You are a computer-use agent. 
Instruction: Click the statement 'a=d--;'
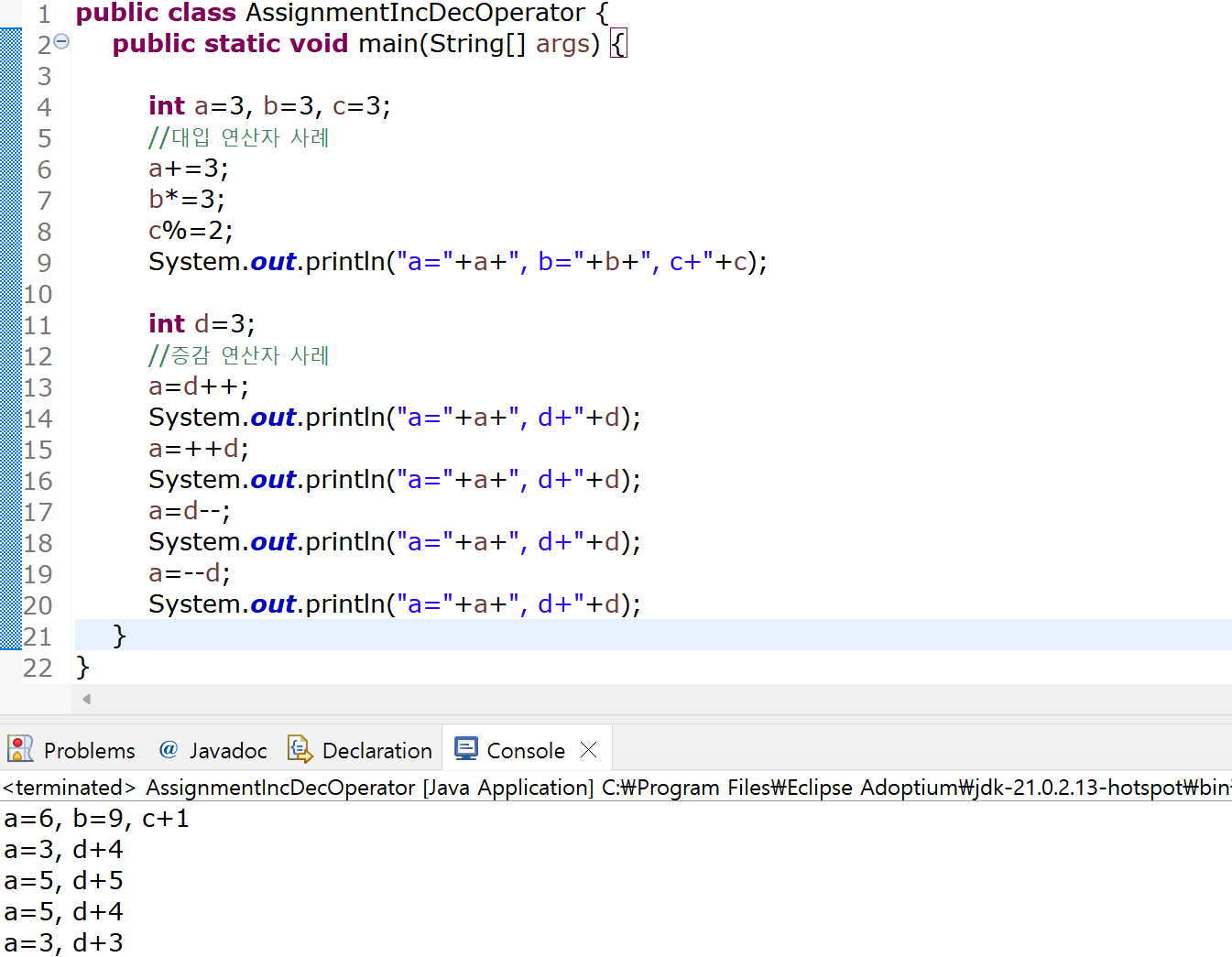point(189,511)
